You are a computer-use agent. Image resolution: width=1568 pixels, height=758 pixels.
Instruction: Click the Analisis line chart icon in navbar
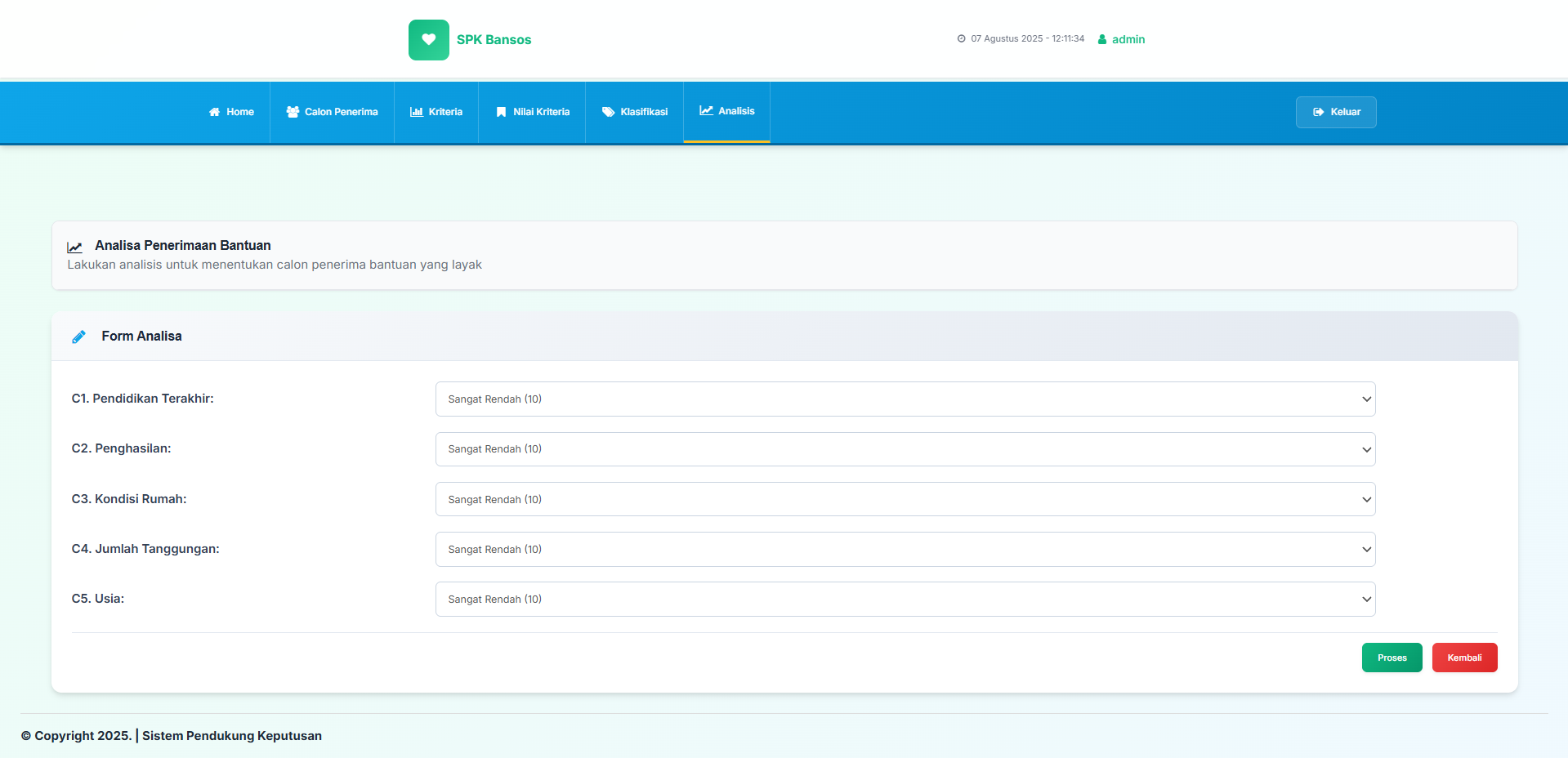point(706,110)
